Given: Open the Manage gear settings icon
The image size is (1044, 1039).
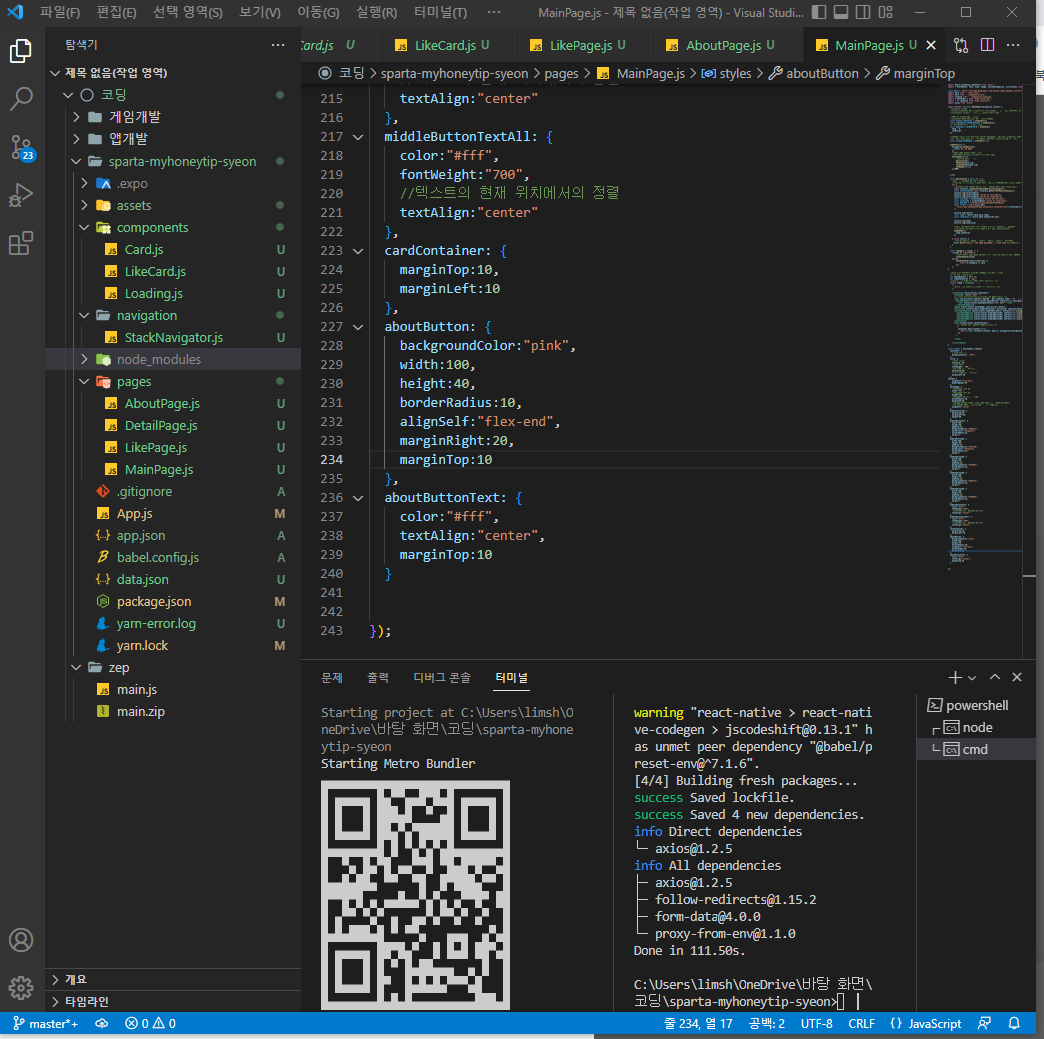Looking at the screenshot, I should [x=21, y=988].
